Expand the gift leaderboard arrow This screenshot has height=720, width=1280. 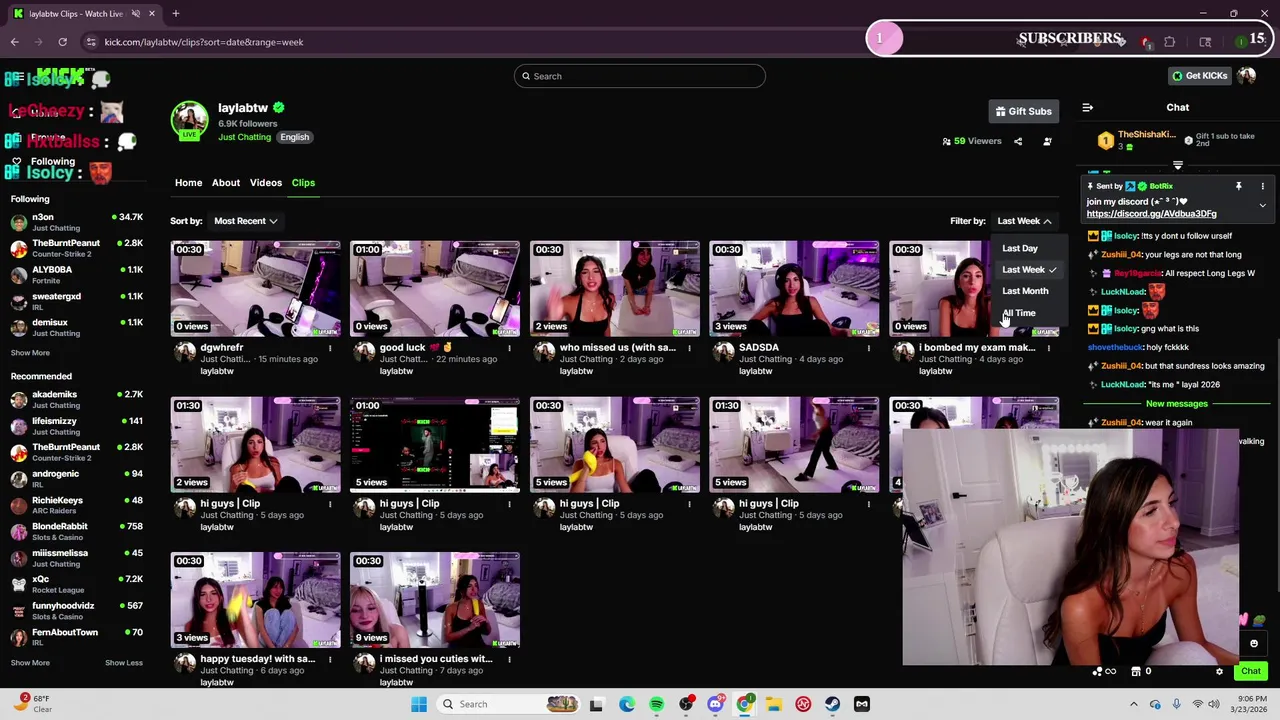click(1177, 165)
